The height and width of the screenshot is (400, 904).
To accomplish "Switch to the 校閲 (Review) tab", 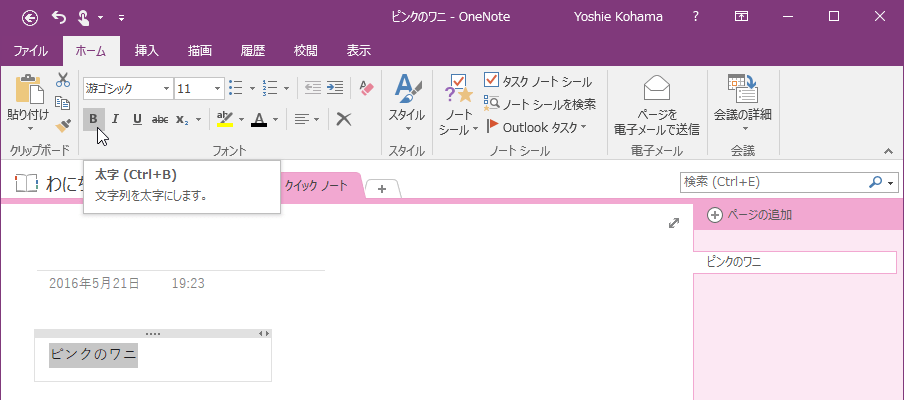I will [x=306, y=51].
